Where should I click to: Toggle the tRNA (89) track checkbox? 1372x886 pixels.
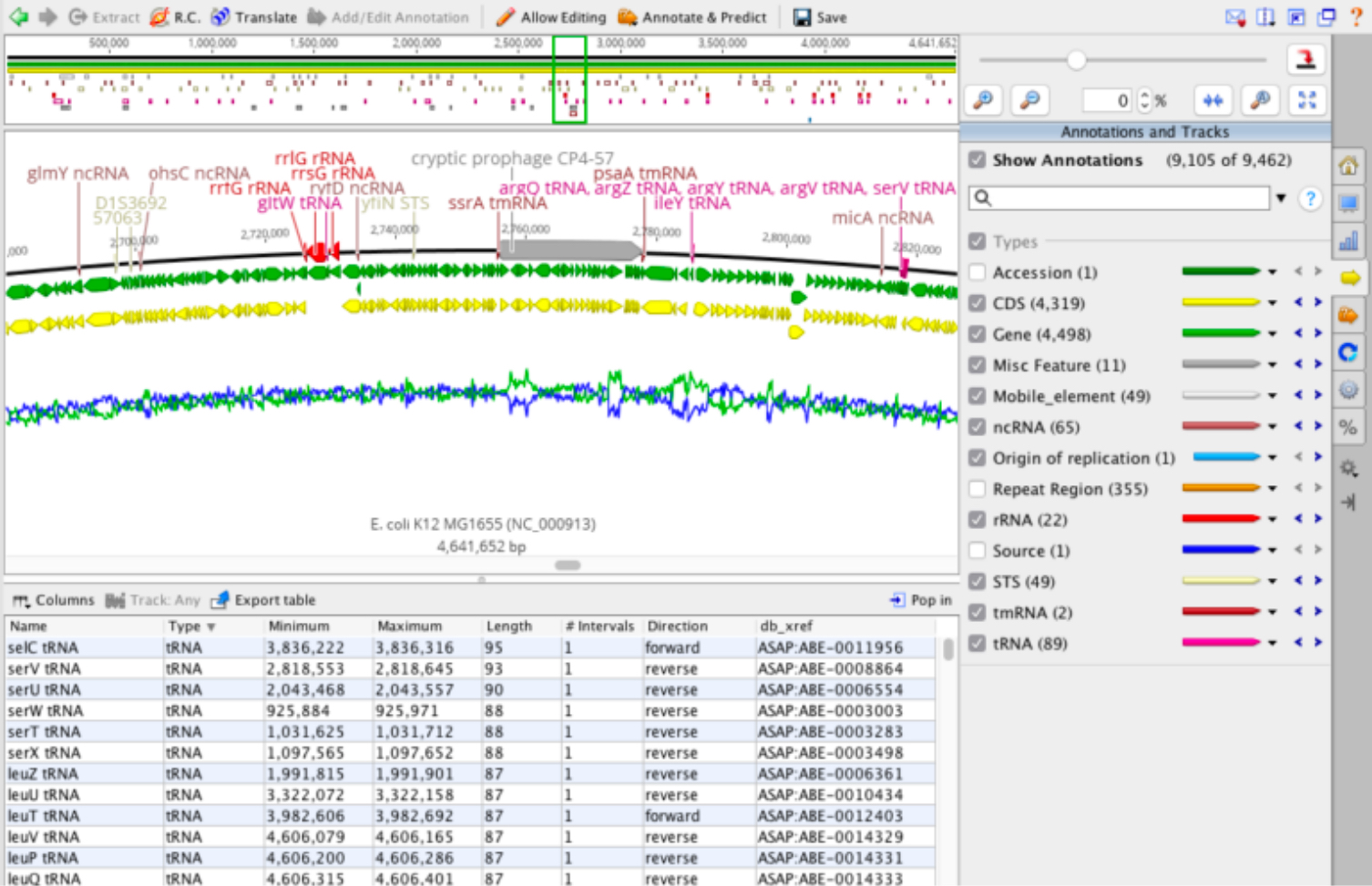[x=978, y=644]
